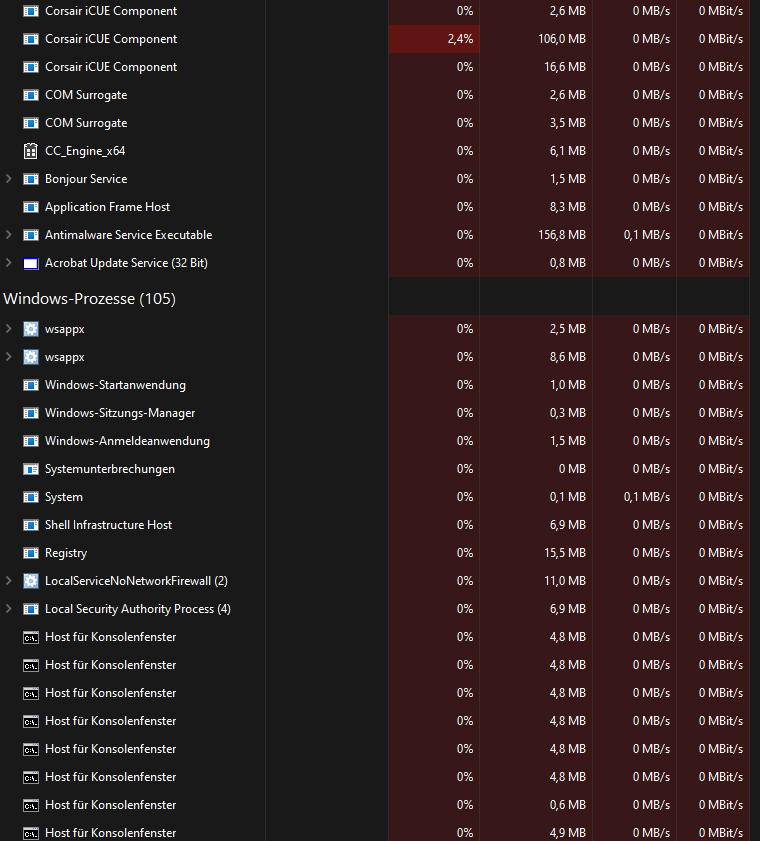Expand the wsappx row with 2,5 MB

(9, 328)
